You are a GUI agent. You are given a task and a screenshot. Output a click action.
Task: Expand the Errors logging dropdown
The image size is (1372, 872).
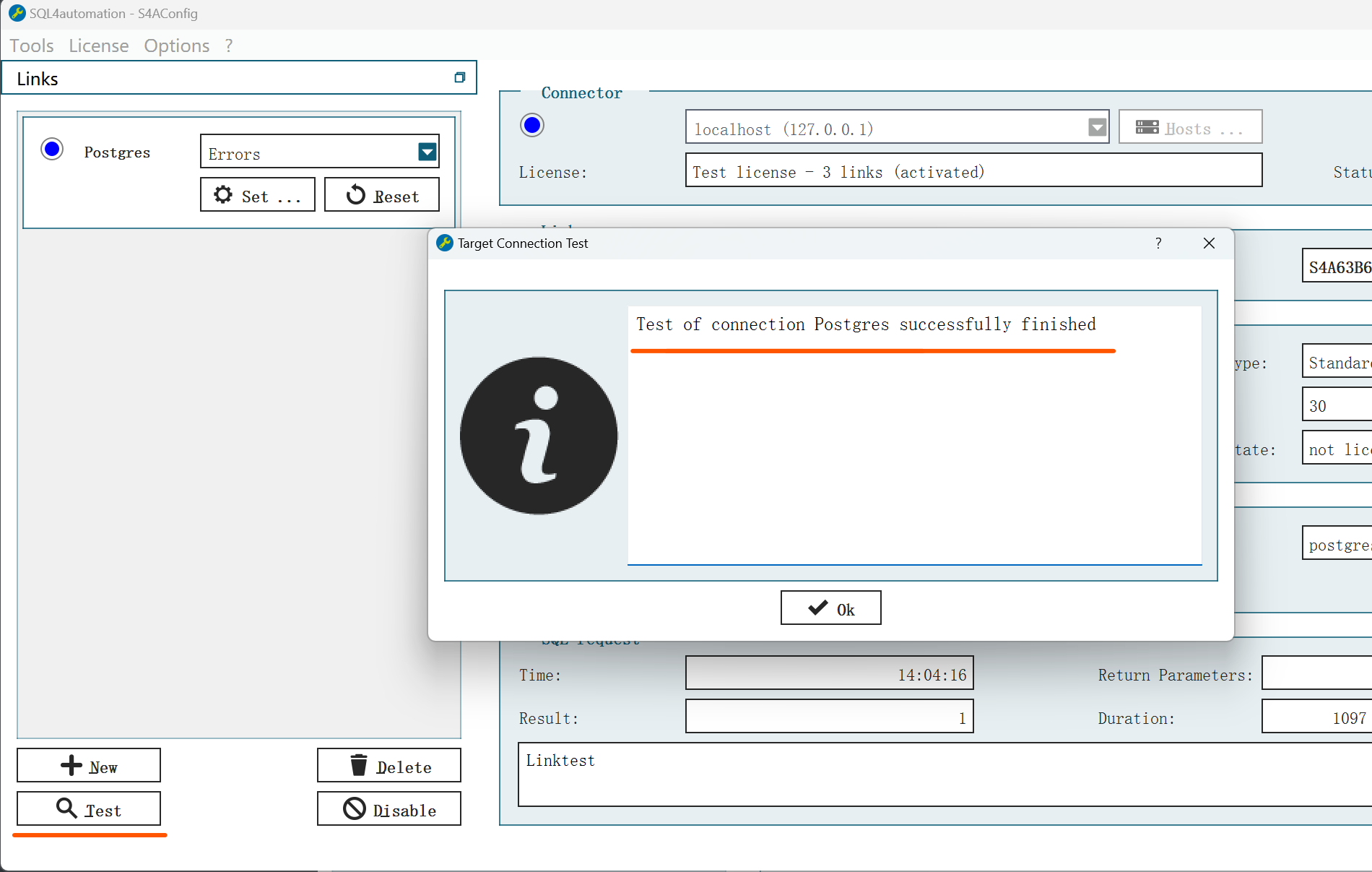click(x=427, y=151)
